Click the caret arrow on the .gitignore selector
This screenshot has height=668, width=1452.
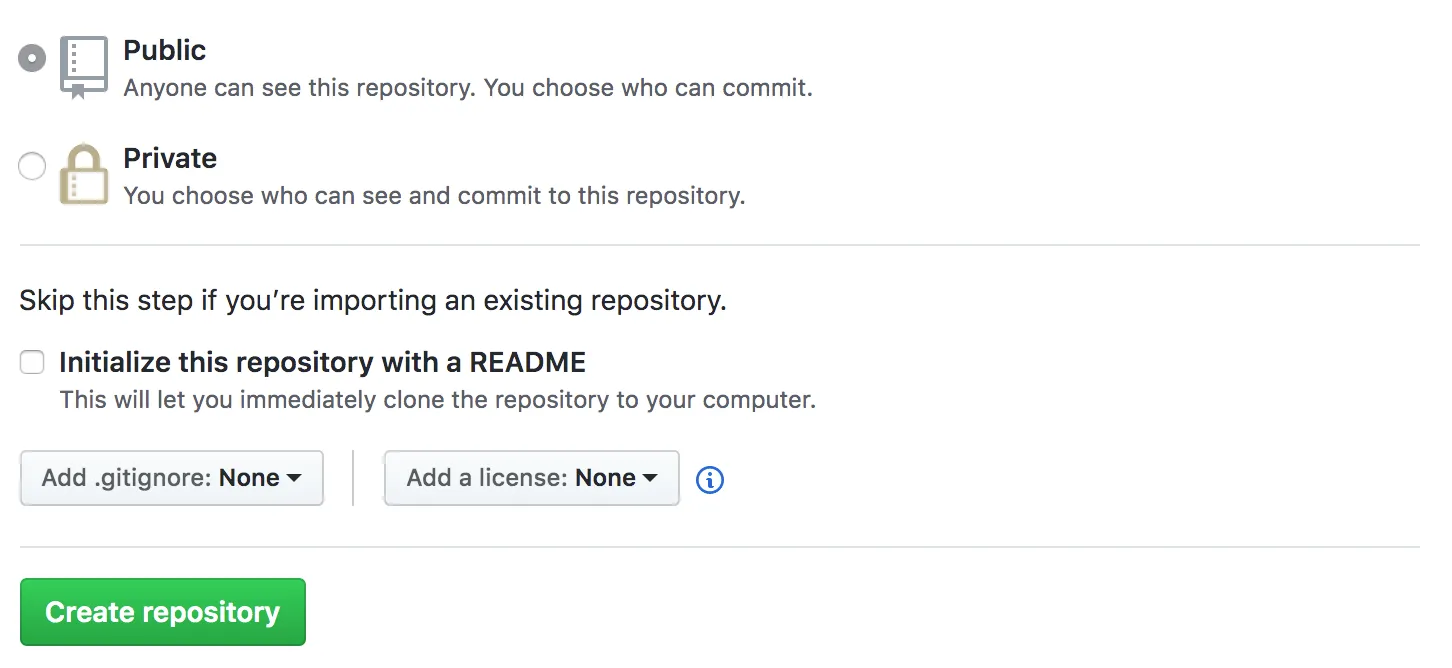[x=294, y=479]
